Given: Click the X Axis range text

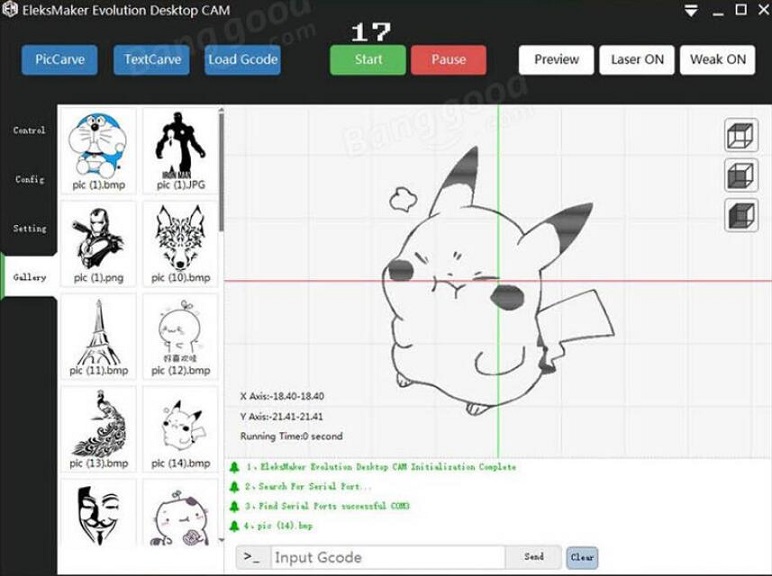Looking at the screenshot, I should point(282,396).
